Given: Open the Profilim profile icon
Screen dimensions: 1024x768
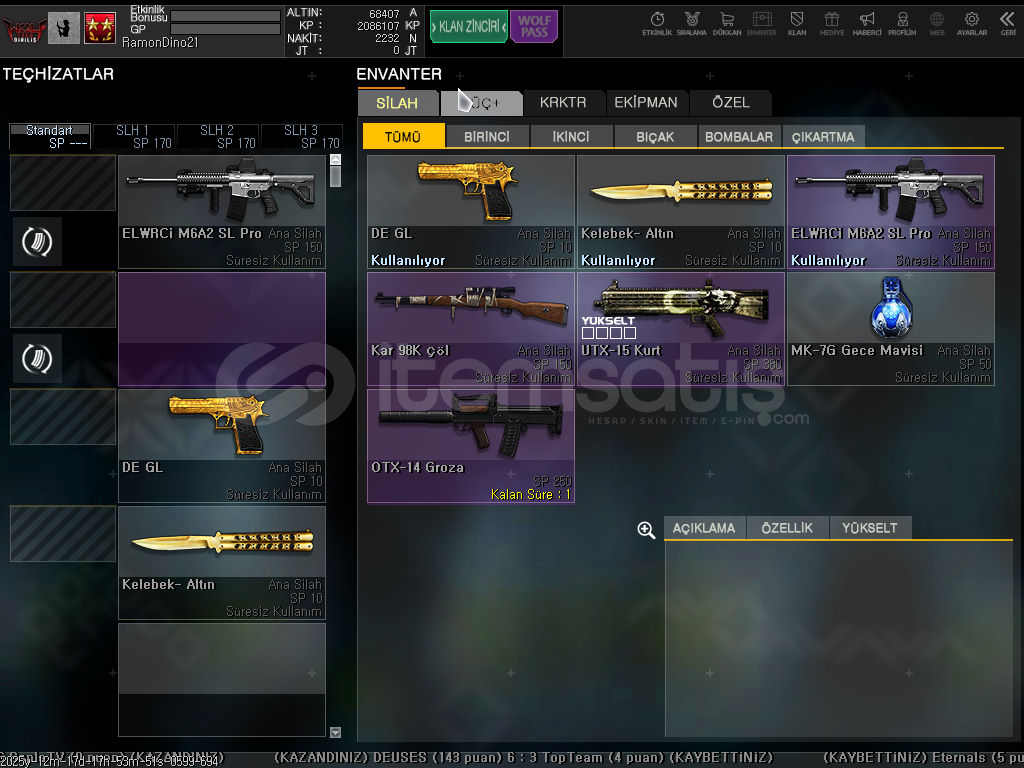Looking at the screenshot, I should 902,23.
